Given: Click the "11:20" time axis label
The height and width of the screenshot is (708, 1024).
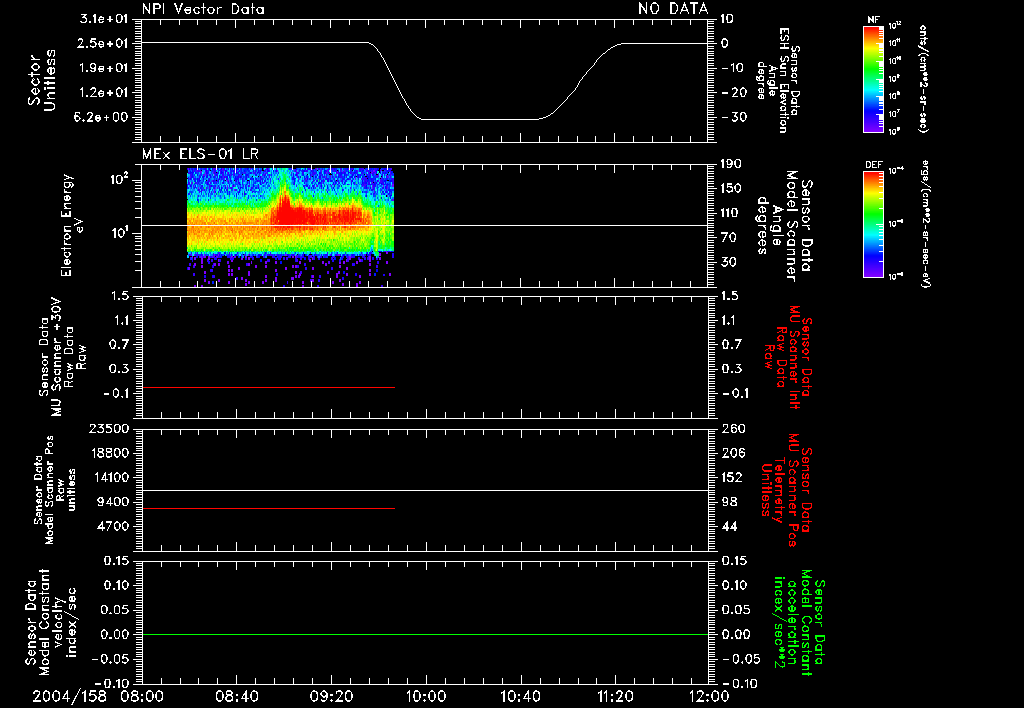Looking at the screenshot, I should pos(615,696).
